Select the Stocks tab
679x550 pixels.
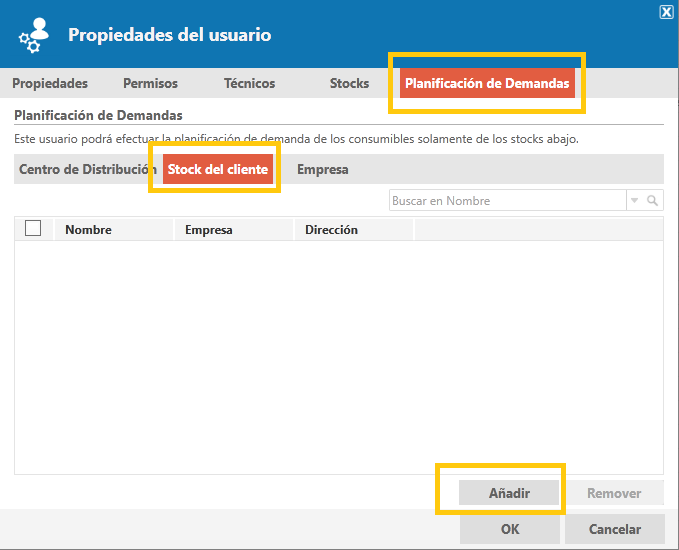(349, 83)
